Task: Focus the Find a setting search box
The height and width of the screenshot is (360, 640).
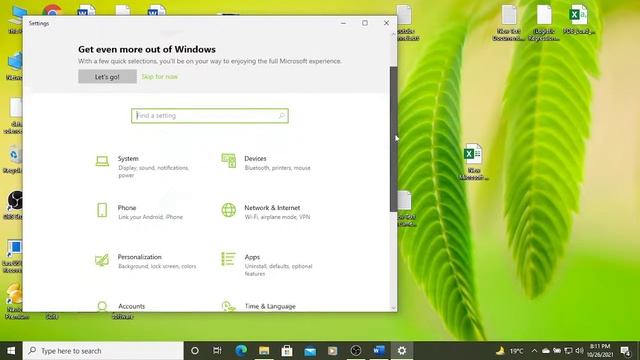Action: click(x=210, y=116)
